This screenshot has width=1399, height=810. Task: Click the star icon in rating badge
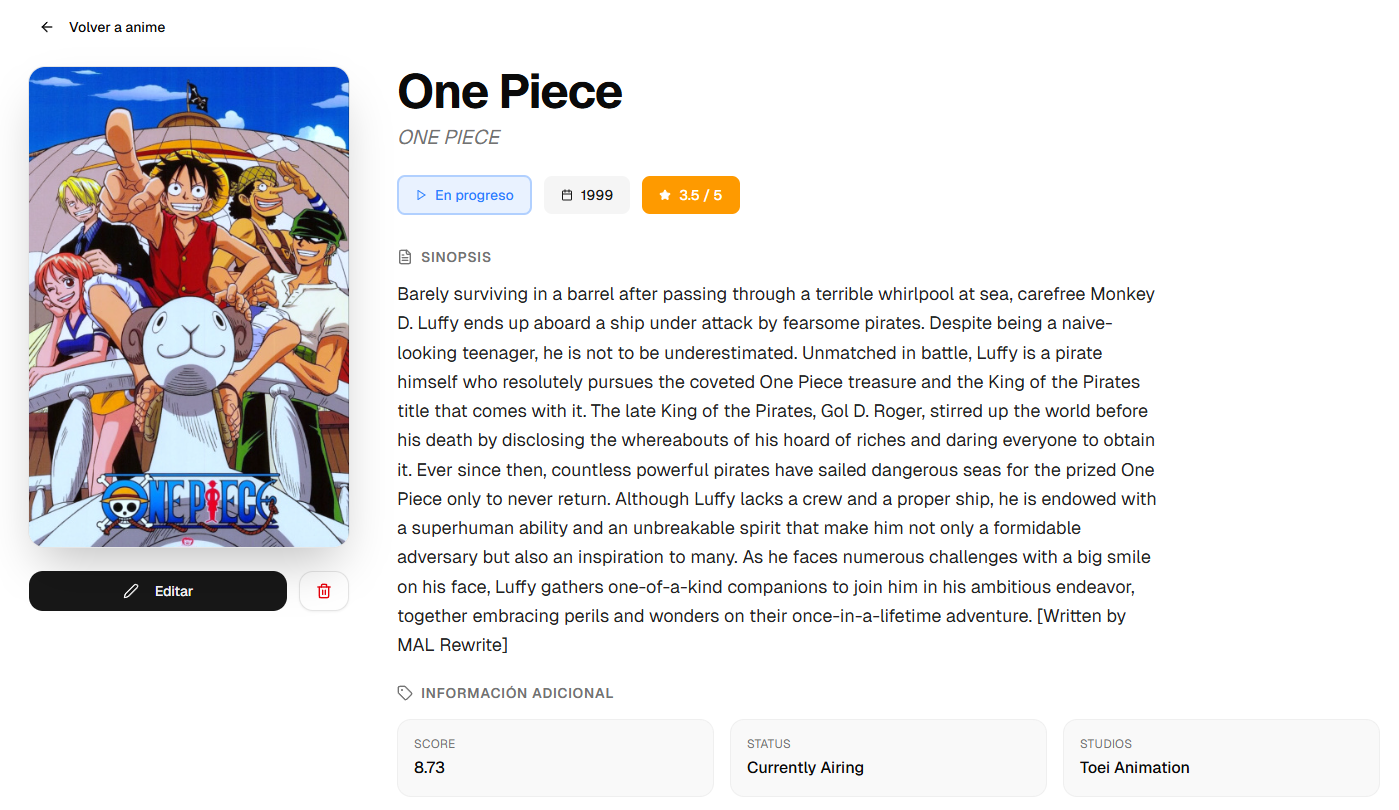point(665,195)
